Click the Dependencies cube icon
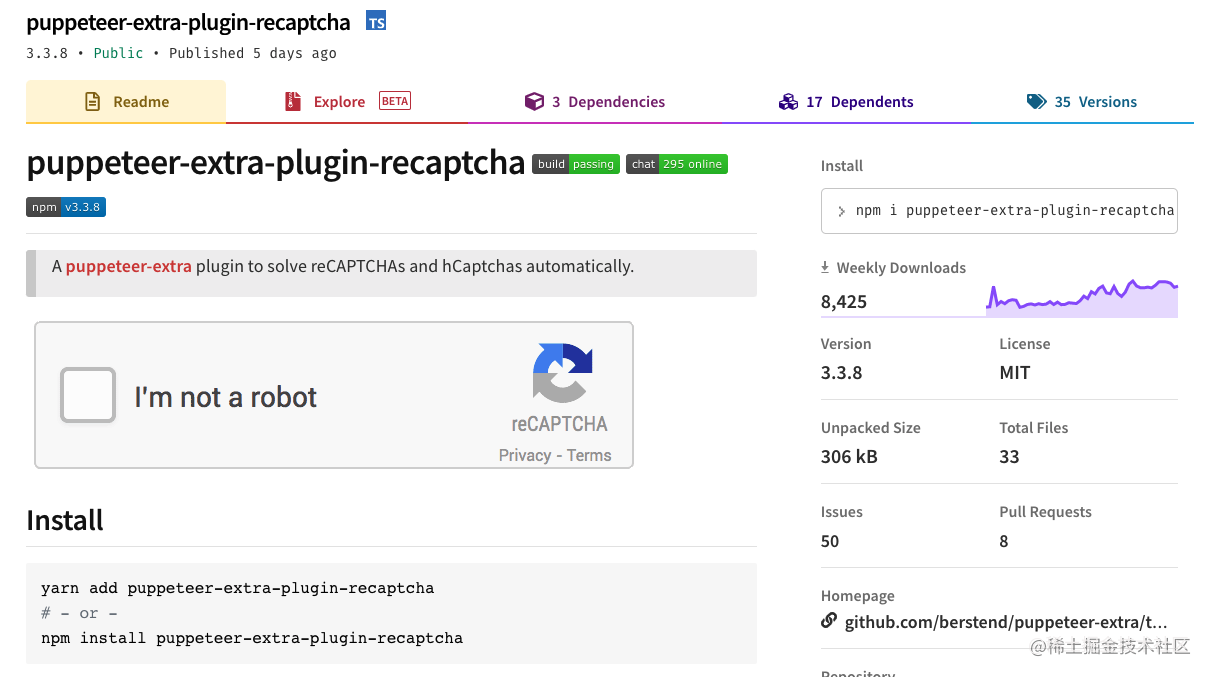Image resolution: width=1211 pixels, height=677 pixels. click(534, 101)
